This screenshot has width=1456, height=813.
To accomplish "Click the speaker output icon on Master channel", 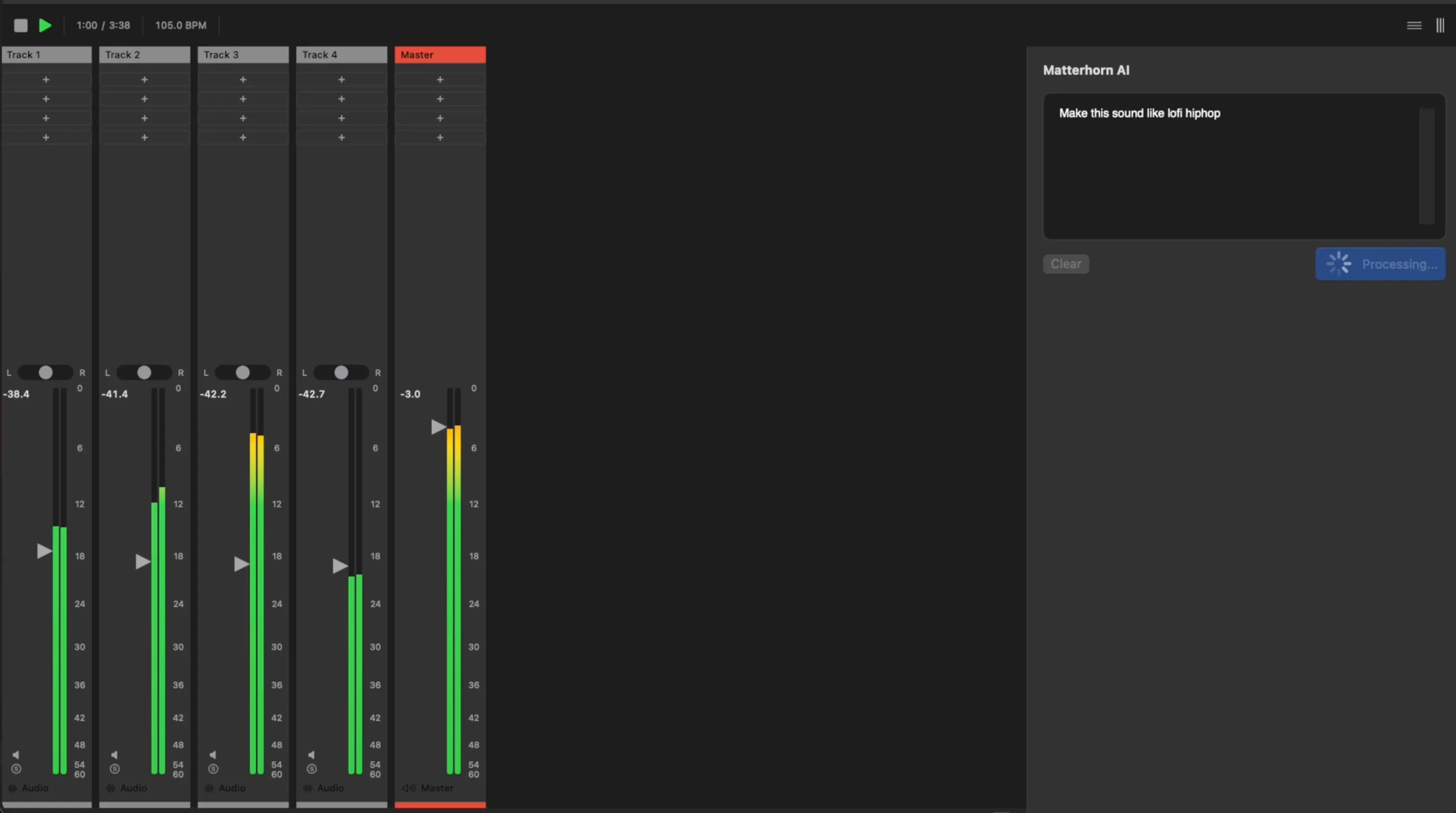I will tap(409, 788).
